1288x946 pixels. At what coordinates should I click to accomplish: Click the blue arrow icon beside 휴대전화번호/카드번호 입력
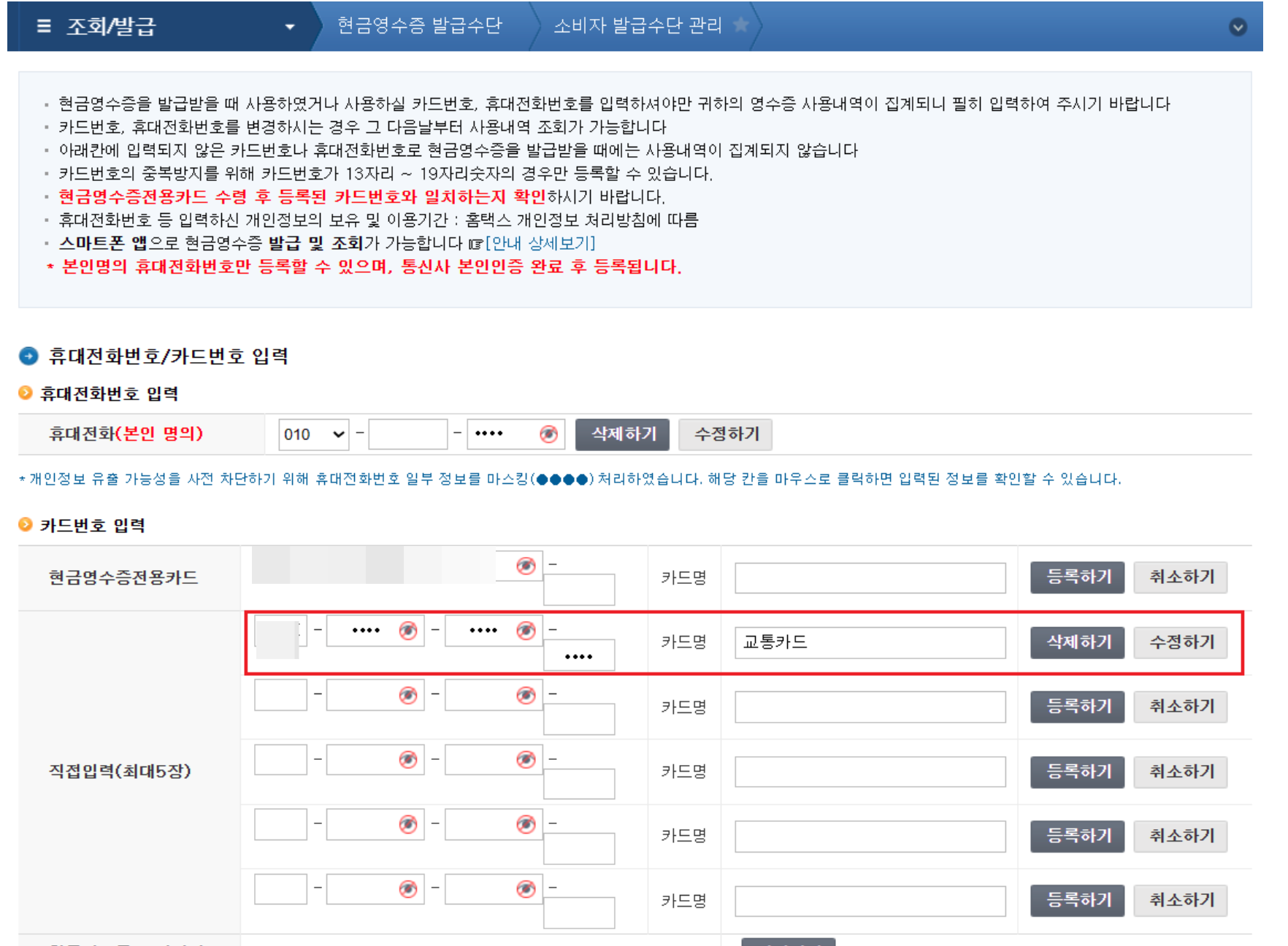tap(29, 357)
